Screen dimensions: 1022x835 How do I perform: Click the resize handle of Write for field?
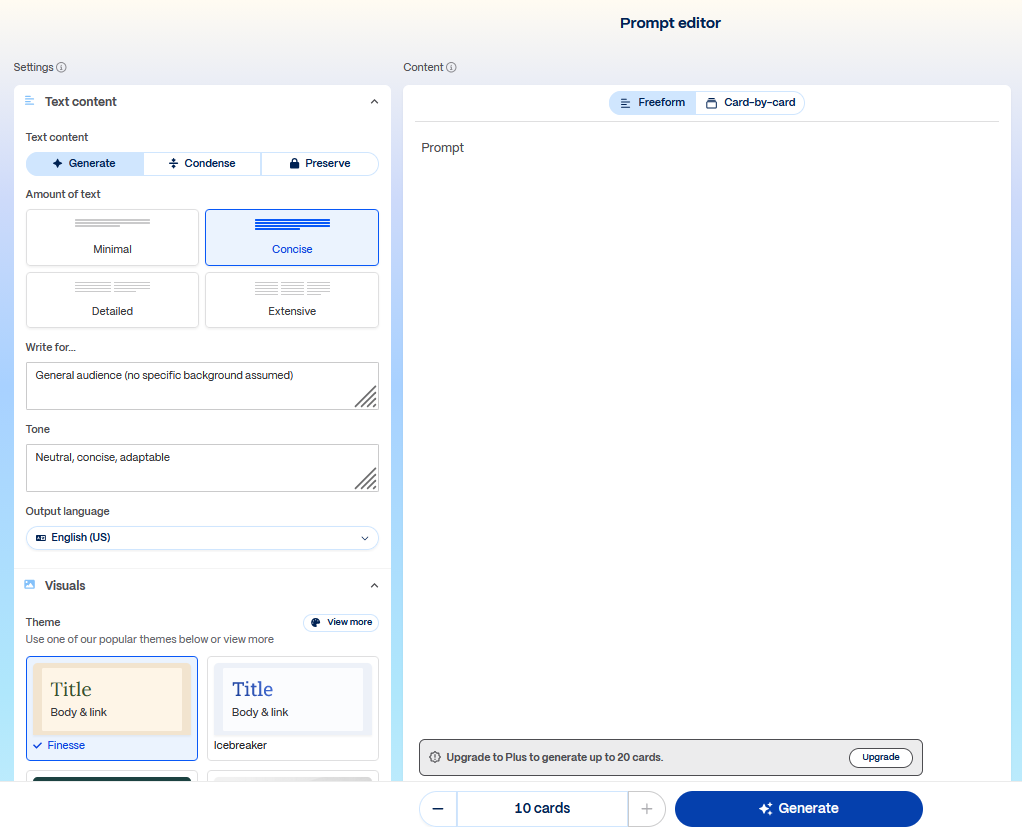(366, 397)
